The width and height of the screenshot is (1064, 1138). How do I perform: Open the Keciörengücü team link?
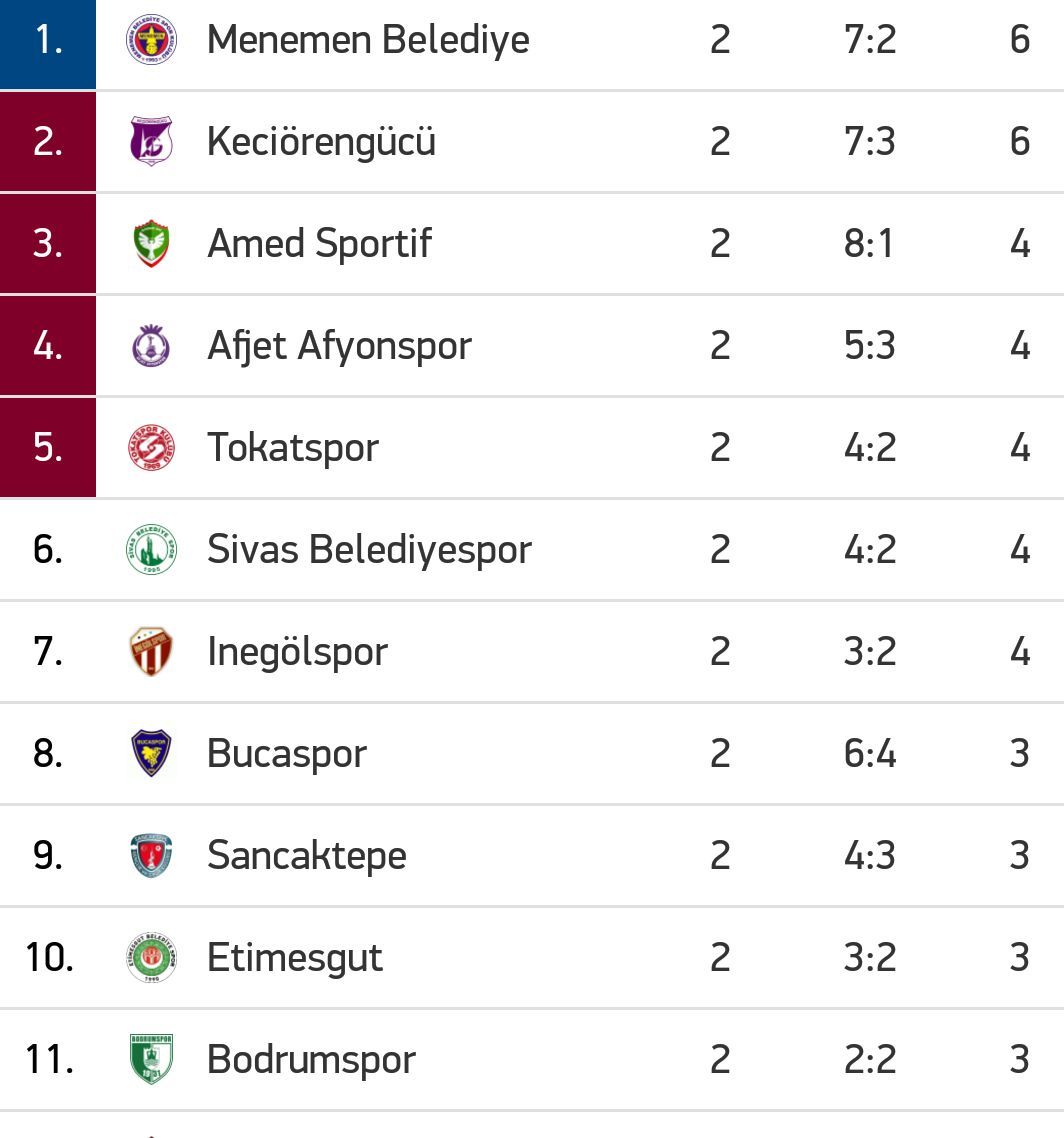click(321, 141)
